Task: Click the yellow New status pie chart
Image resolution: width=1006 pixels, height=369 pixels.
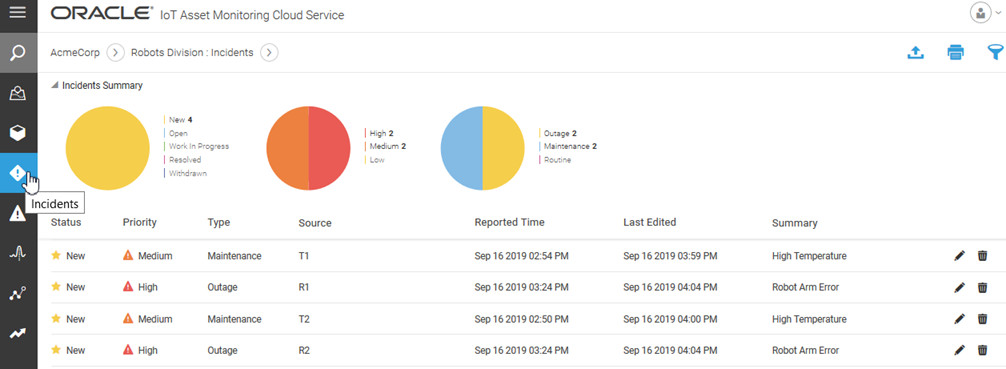Action: coord(108,148)
